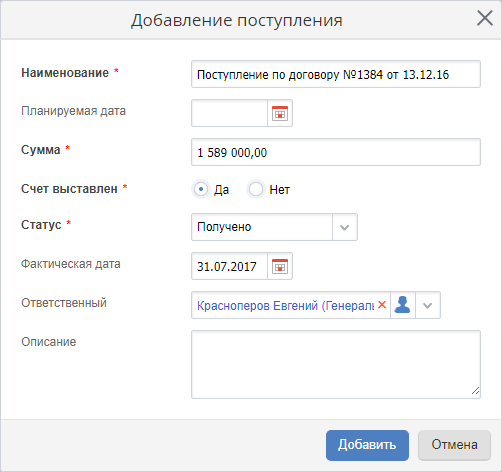Open the Получено status combo box

[x=274, y=227]
